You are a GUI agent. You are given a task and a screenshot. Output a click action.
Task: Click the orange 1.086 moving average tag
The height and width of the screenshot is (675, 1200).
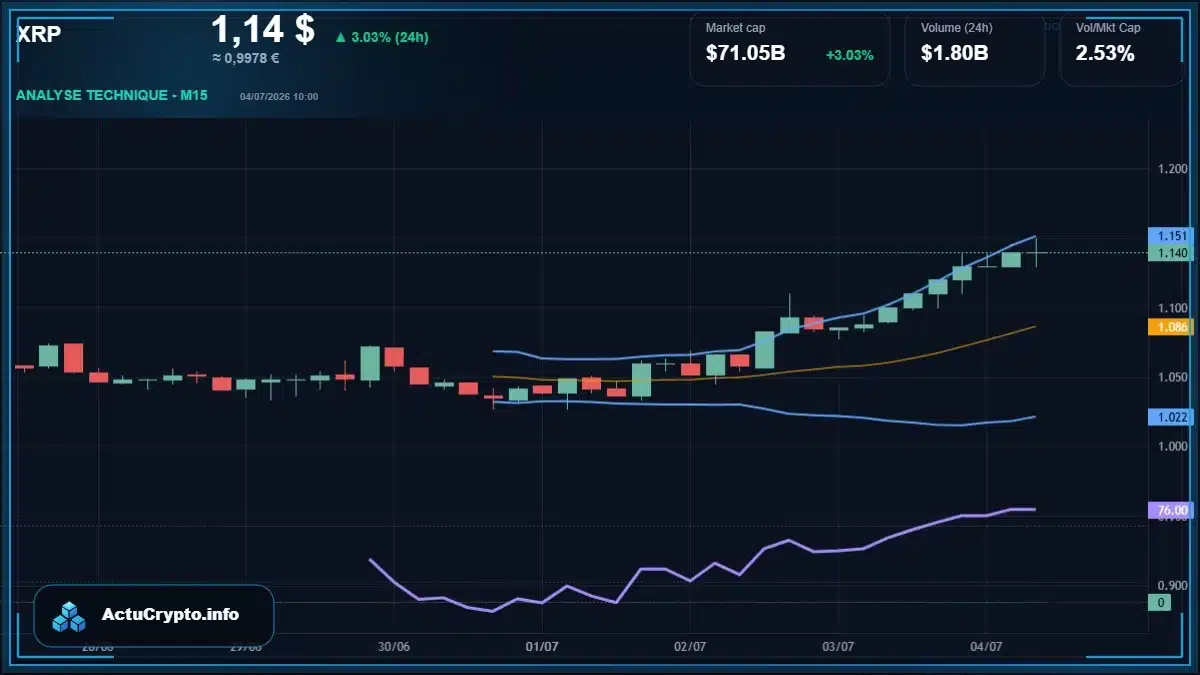click(1171, 327)
